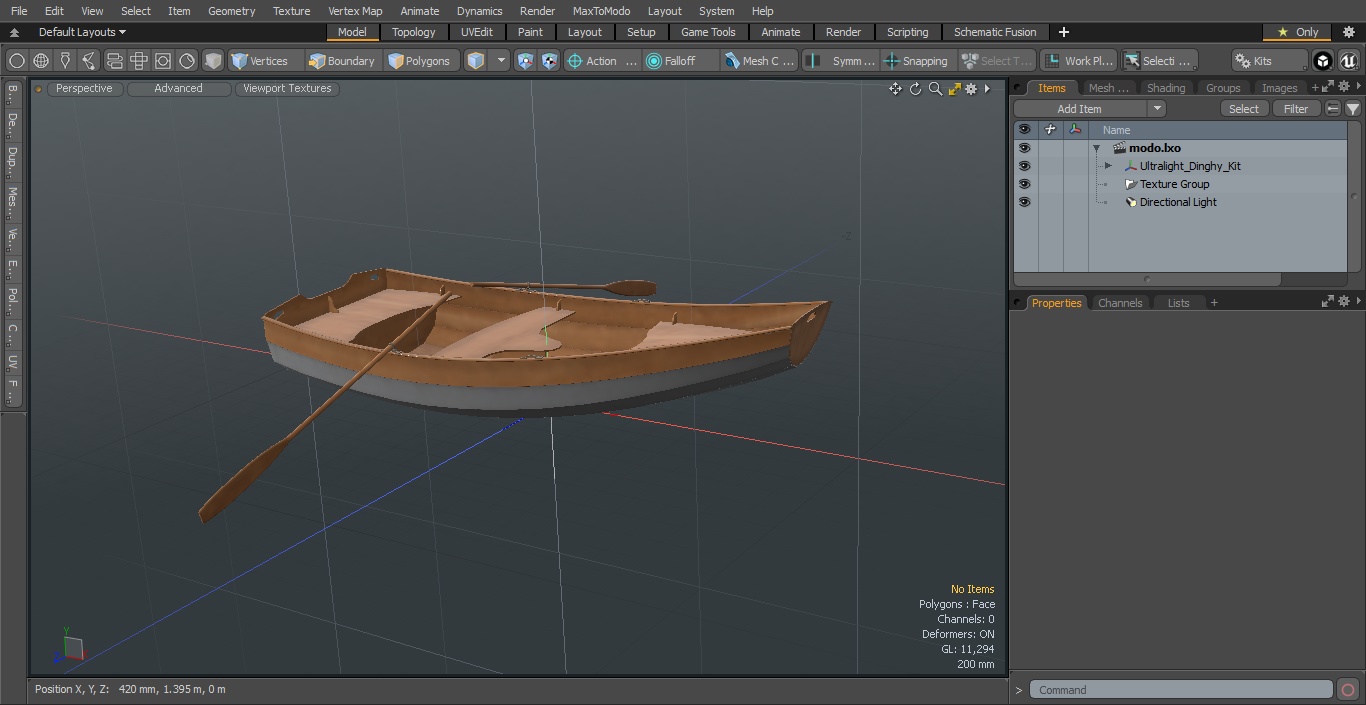The width and height of the screenshot is (1366, 705).
Task: Add a new layout tab with plus button
Action: point(1063,32)
